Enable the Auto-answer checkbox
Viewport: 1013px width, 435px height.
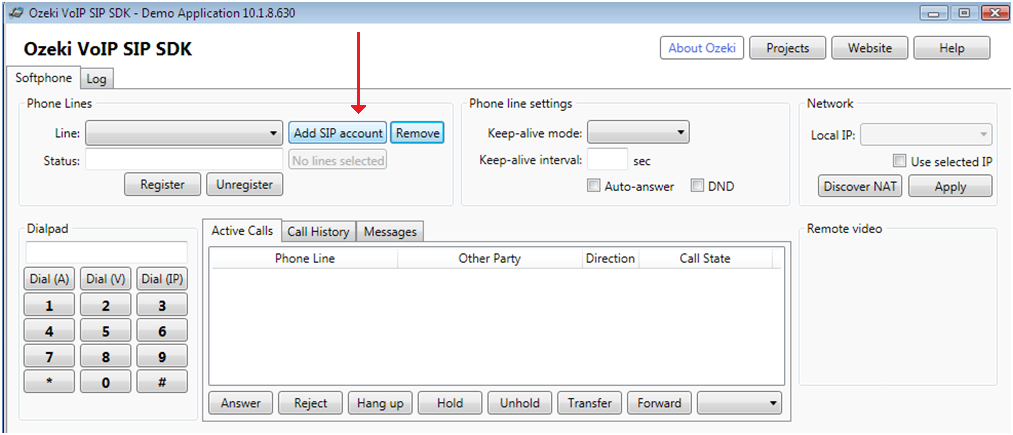tap(593, 186)
